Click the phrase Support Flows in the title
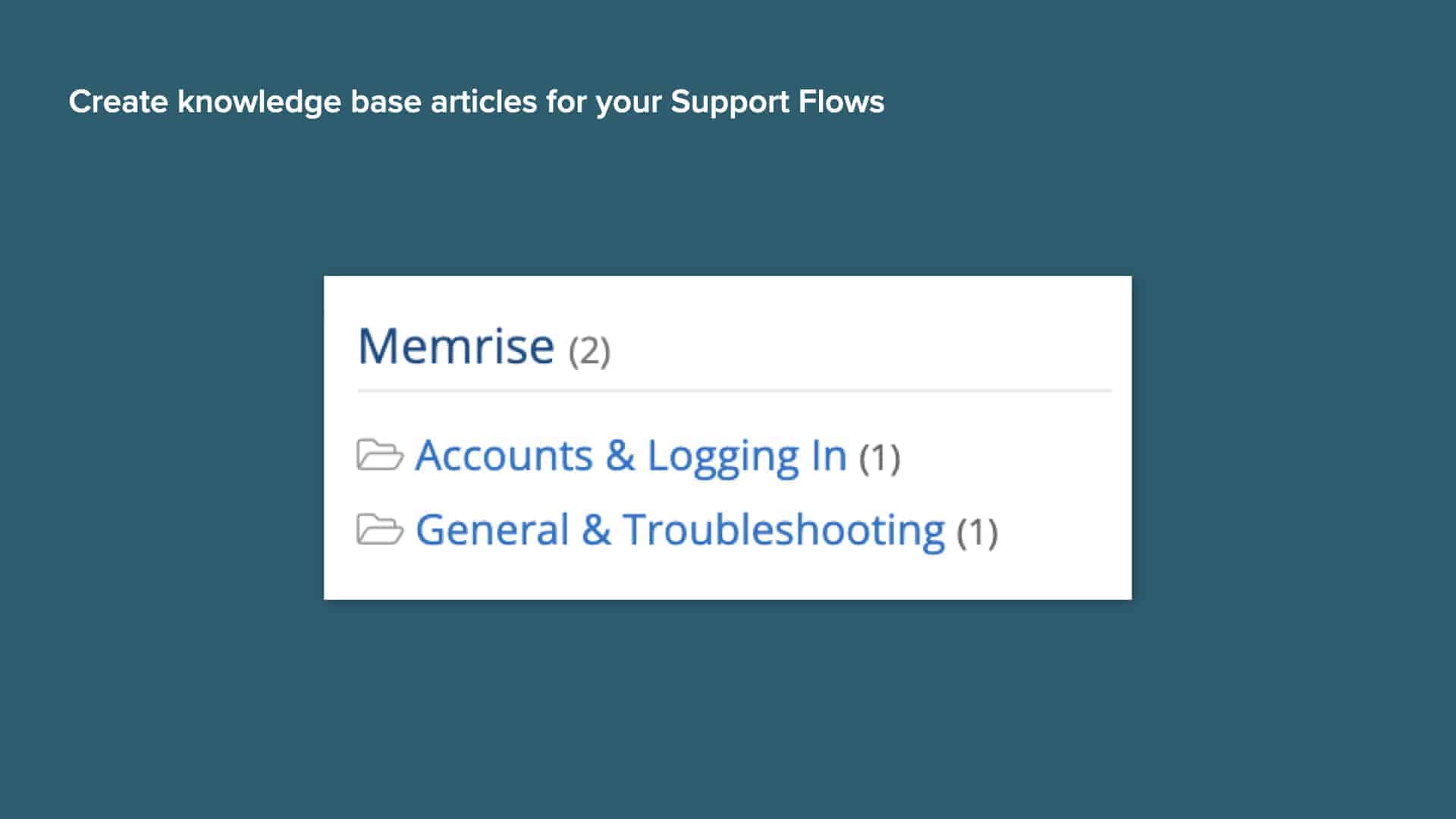 click(775, 101)
